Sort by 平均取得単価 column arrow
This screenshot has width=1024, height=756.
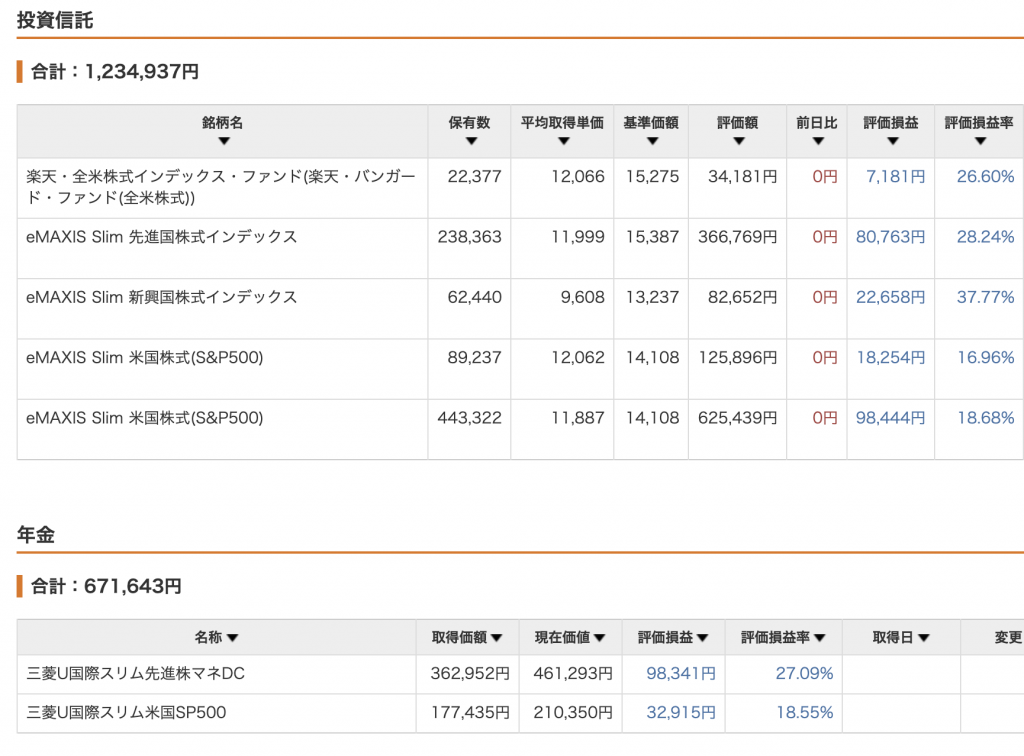coord(564,141)
